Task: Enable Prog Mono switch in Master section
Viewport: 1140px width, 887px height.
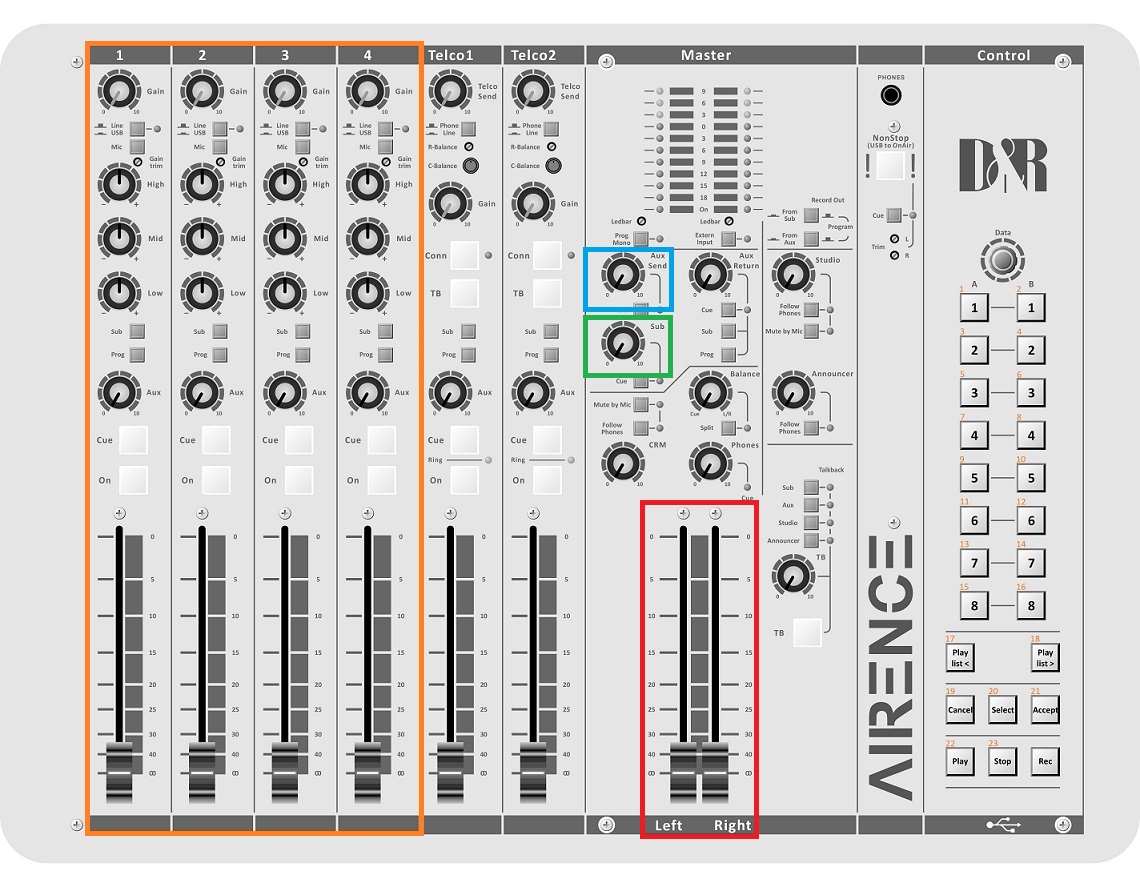Action: tap(640, 239)
